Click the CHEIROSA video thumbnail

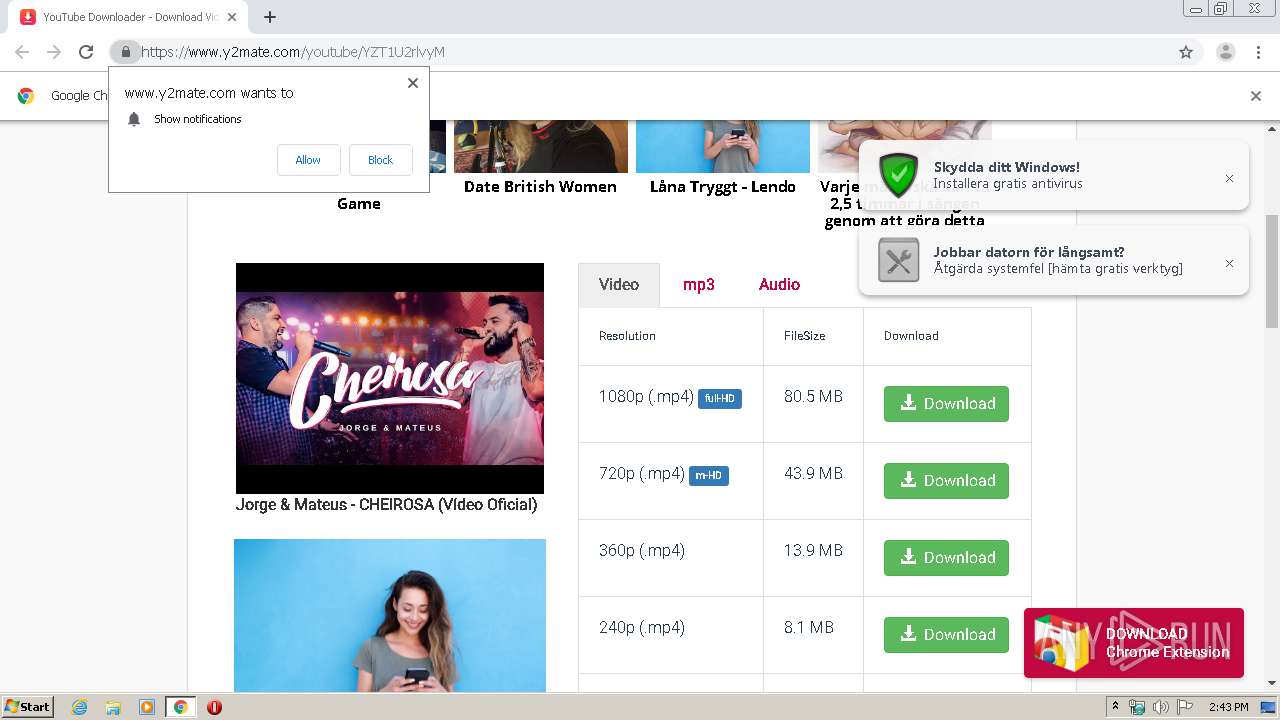click(x=390, y=378)
